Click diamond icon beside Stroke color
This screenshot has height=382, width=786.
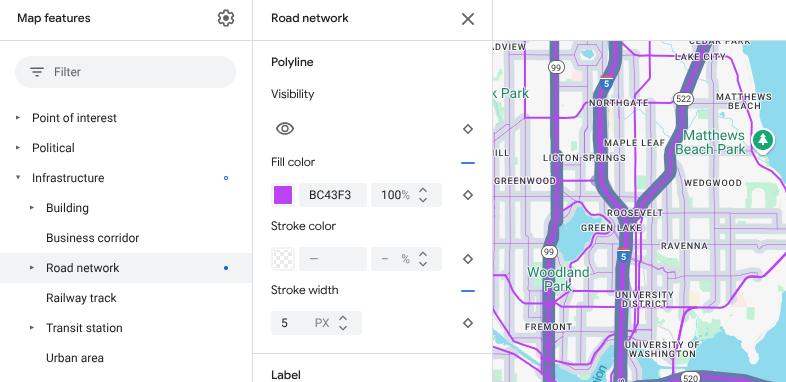pyautogui.click(x=468, y=259)
